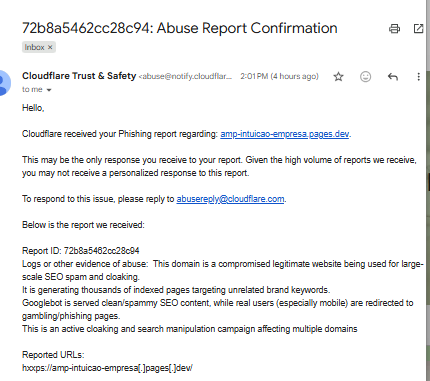Click the abusereply@cloudflare.com email link
This screenshot has height=381, width=430.
pyautogui.click(x=230, y=199)
